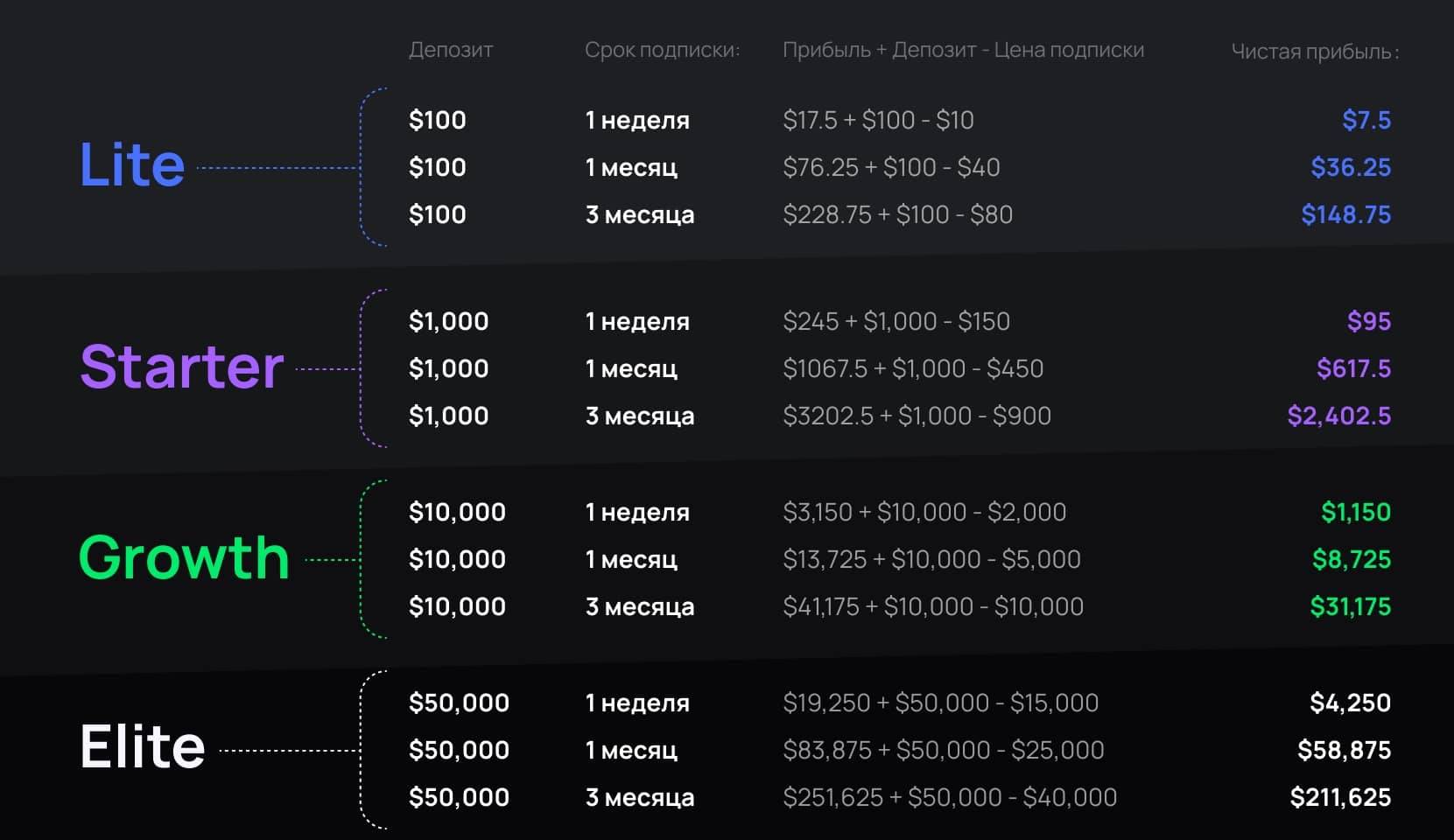Click the $2,402.5 Starter net profit
Screen dimensions: 1454x840
point(1338,416)
